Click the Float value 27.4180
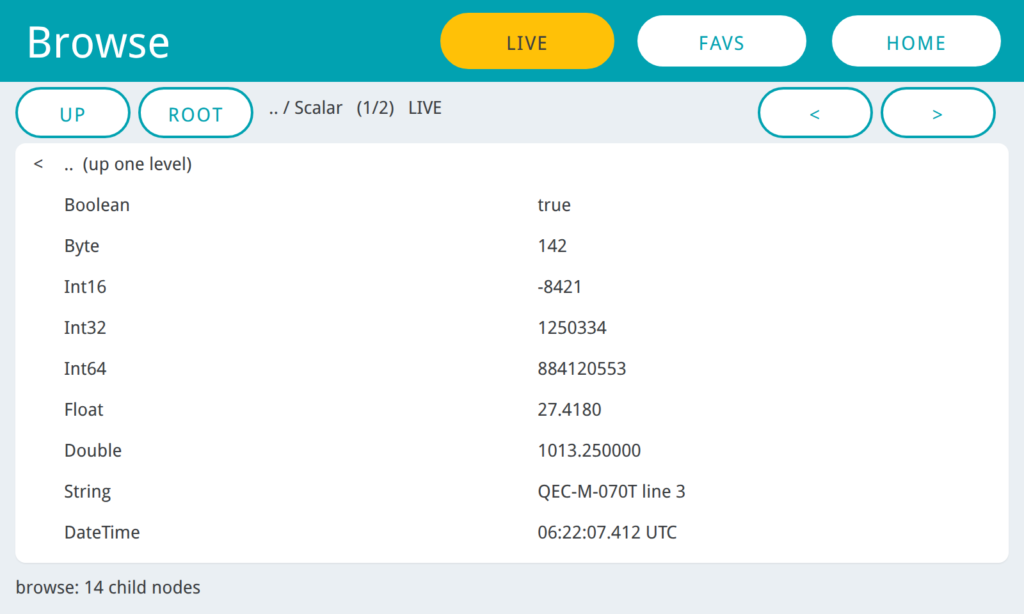 click(569, 410)
